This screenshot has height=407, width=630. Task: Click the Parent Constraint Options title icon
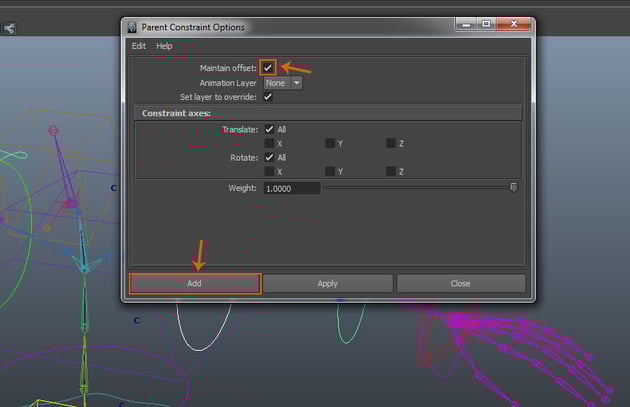point(132,27)
